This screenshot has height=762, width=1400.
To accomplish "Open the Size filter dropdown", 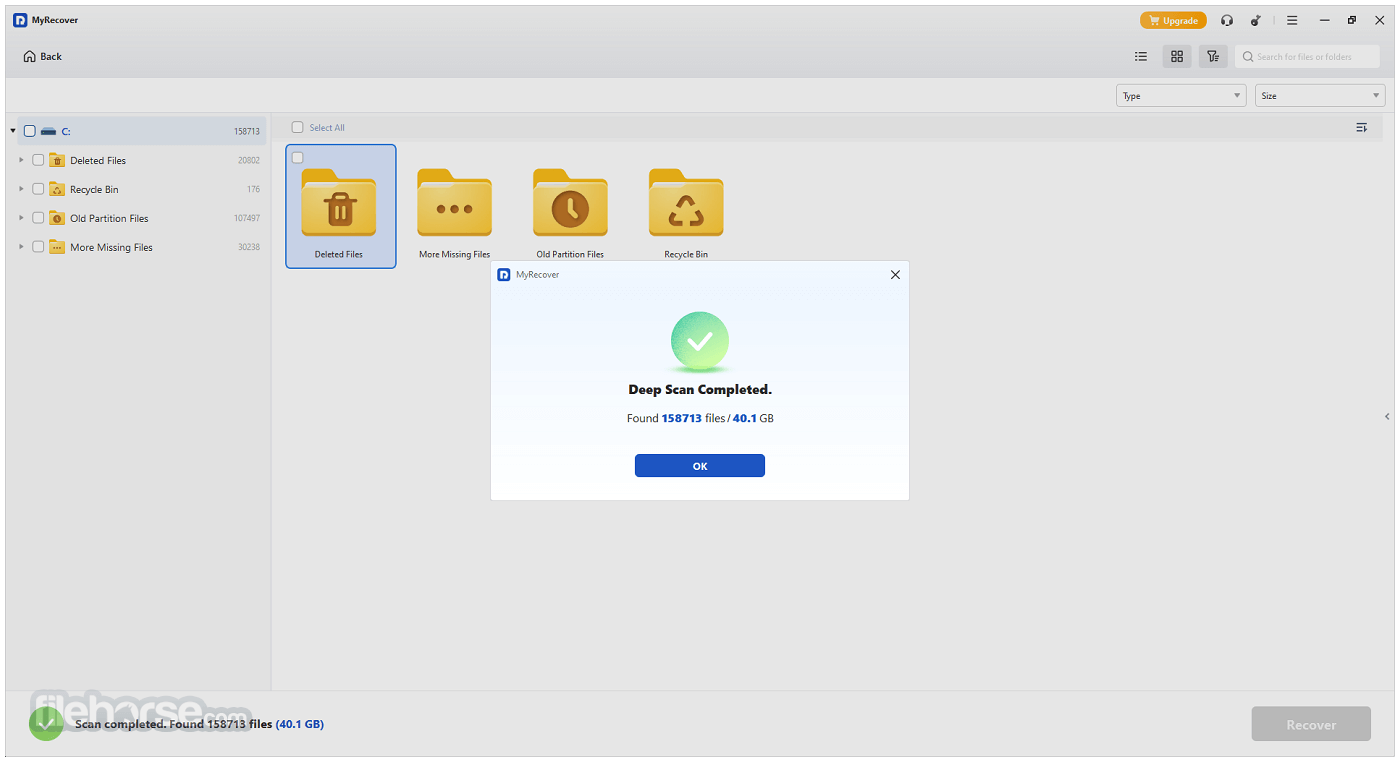I will point(1320,96).
